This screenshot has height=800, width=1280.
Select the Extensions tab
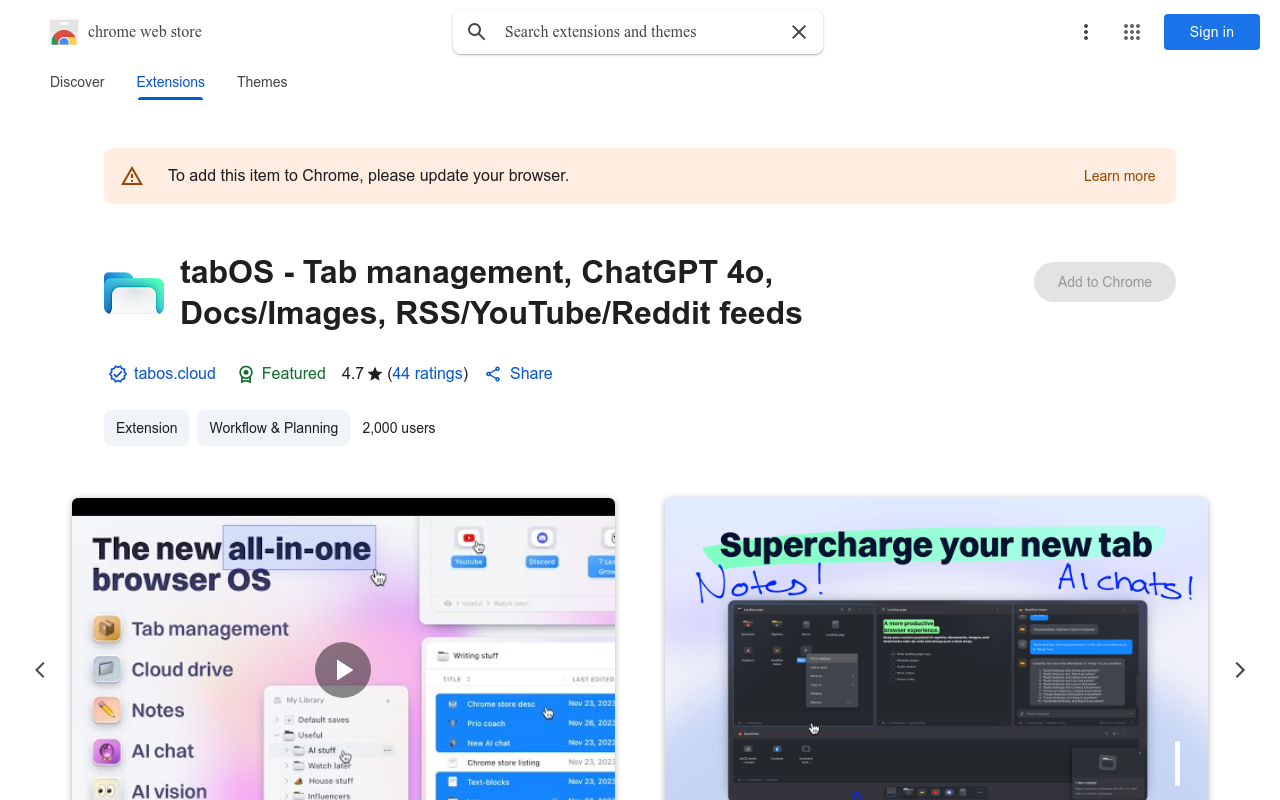[171, 82]
